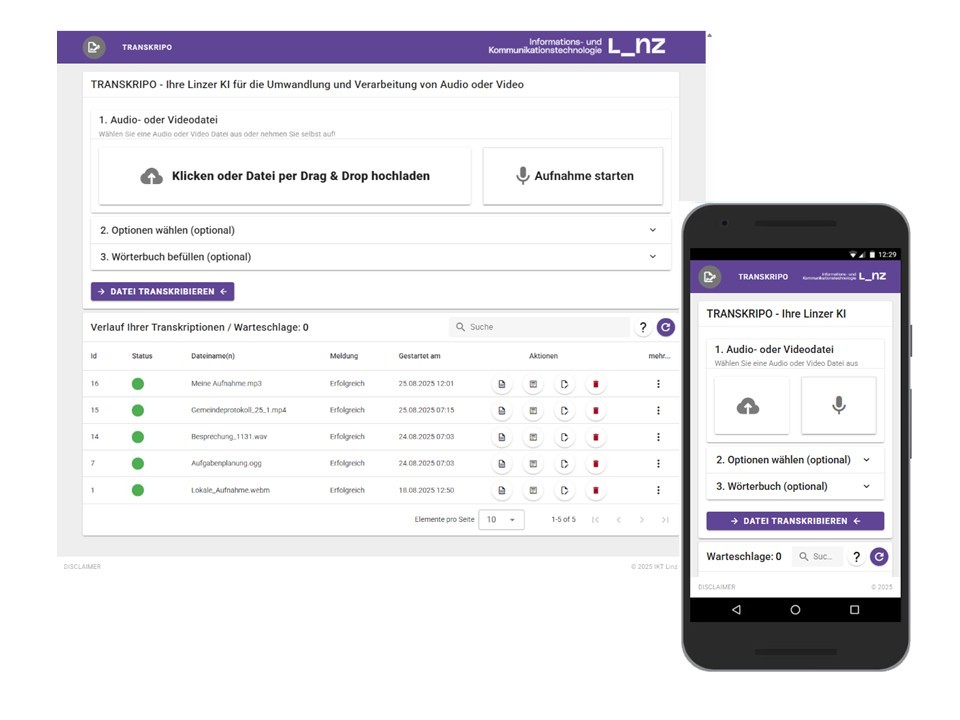Image resolution: width=960 pixels, height=720 pixels.
Task: Go to previous page pagination arrow
Action: [x=618, y=520]
